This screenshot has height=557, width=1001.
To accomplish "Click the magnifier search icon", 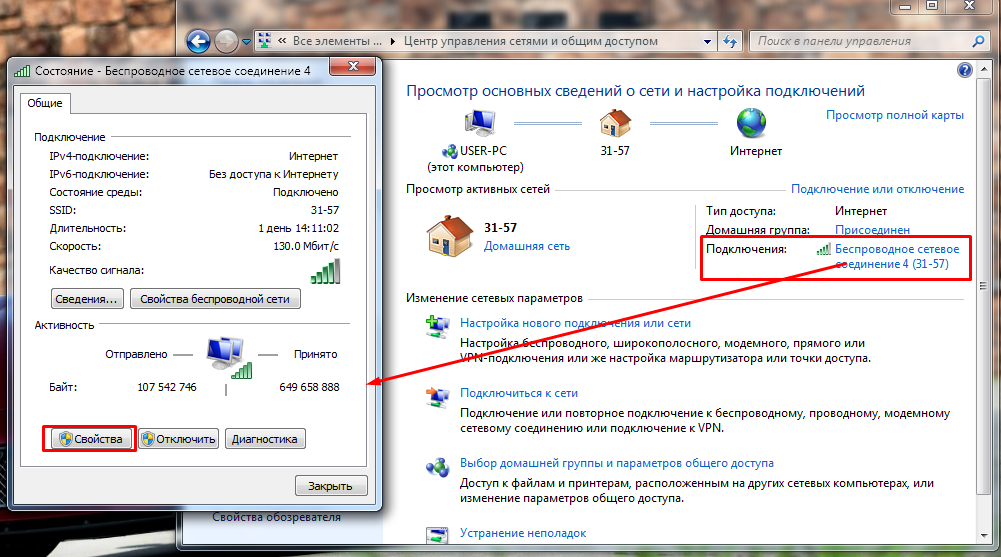I will coord(979,41).
